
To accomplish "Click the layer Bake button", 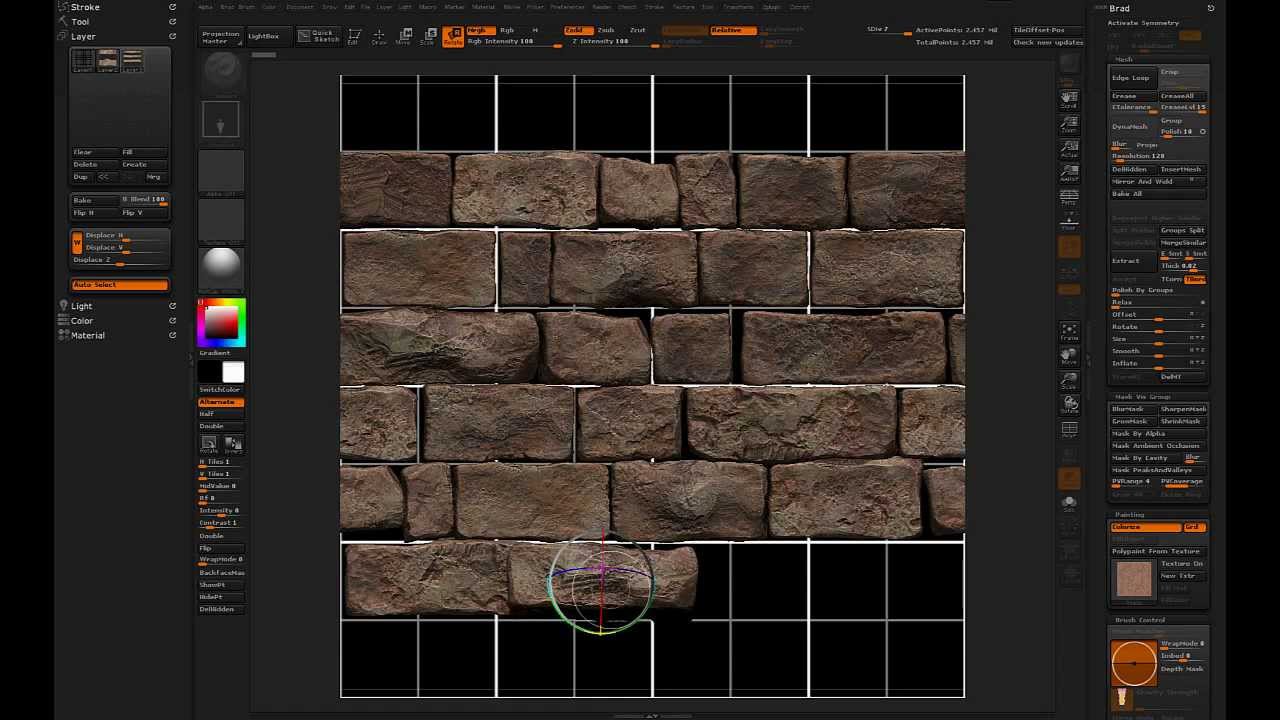I will [x=94, y=200].
